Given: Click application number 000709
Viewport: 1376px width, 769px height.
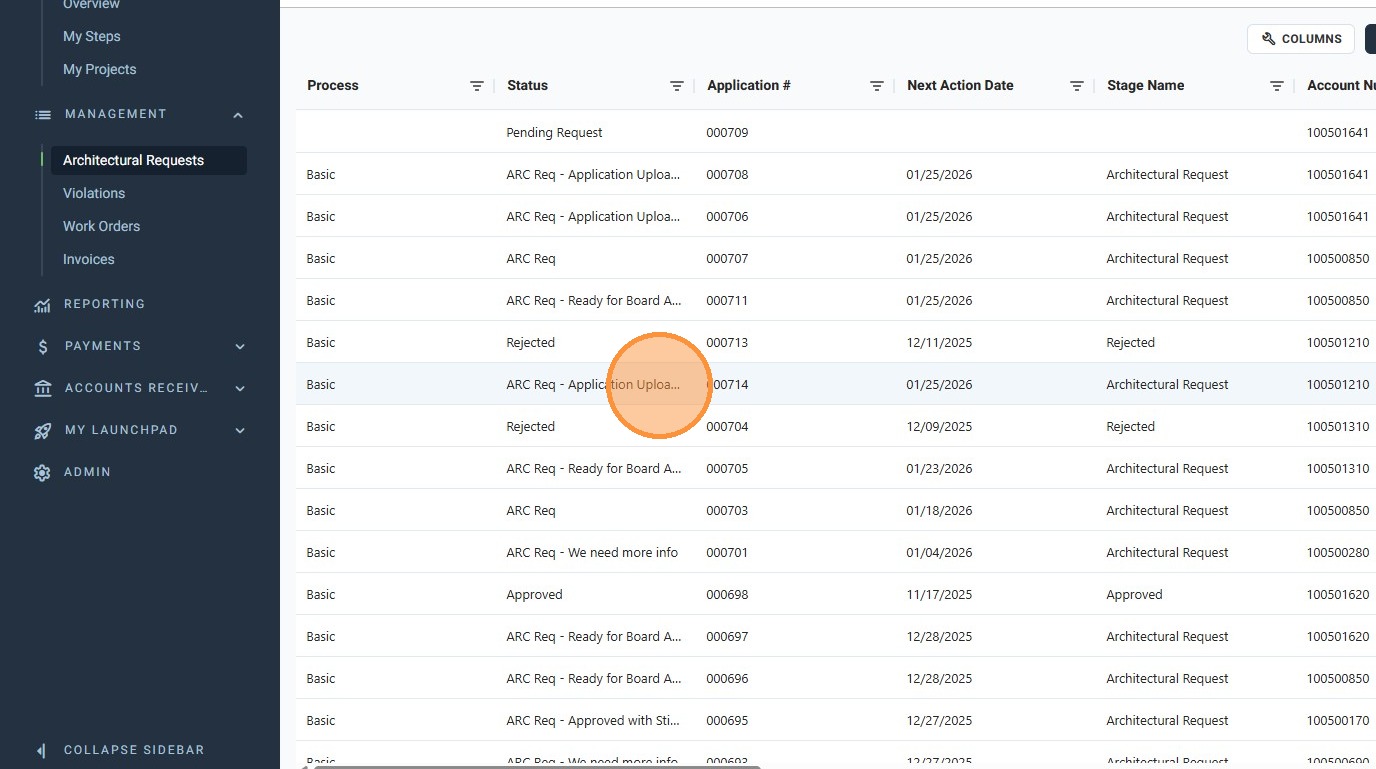Looking at the screenshot, I should click(x=727, y=133).
